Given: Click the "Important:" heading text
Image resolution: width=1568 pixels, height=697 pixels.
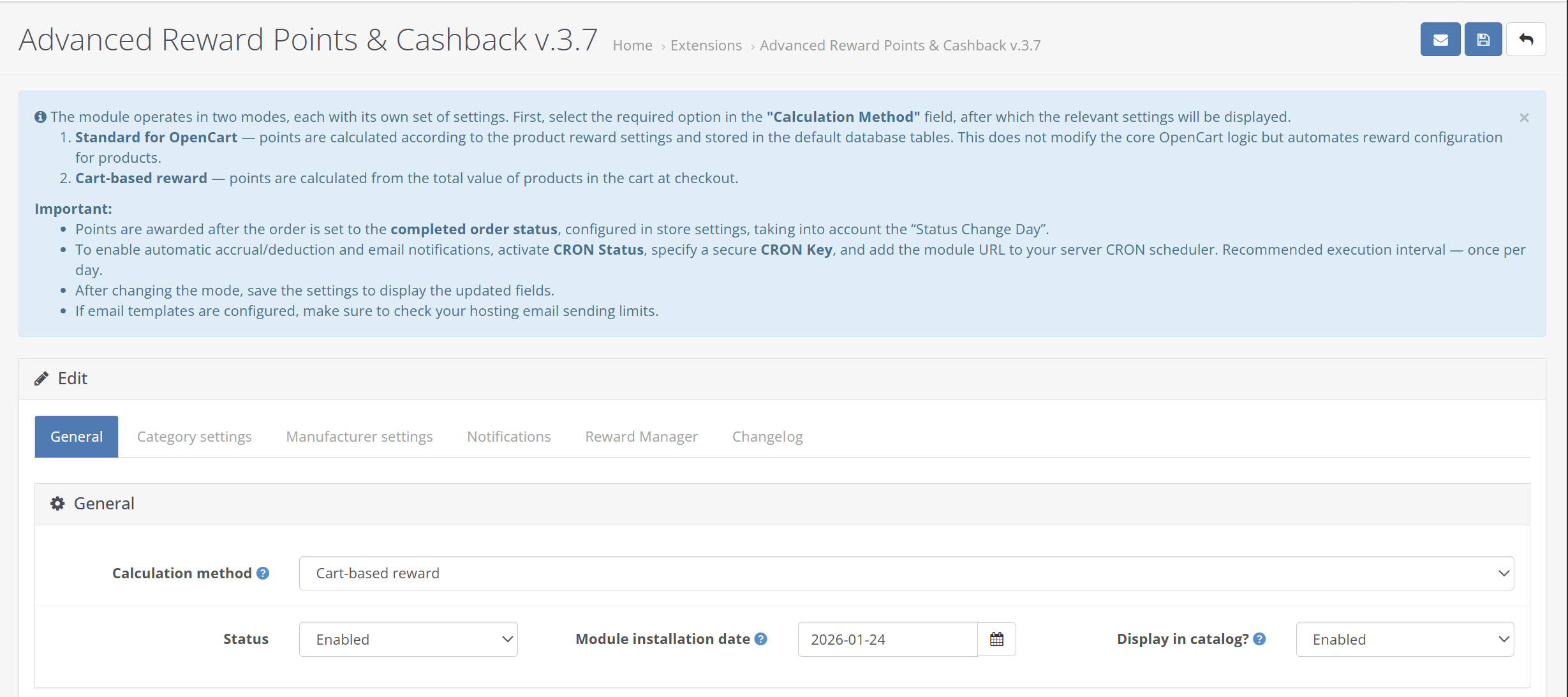Looking at the screenshot, I should [73, 209].
